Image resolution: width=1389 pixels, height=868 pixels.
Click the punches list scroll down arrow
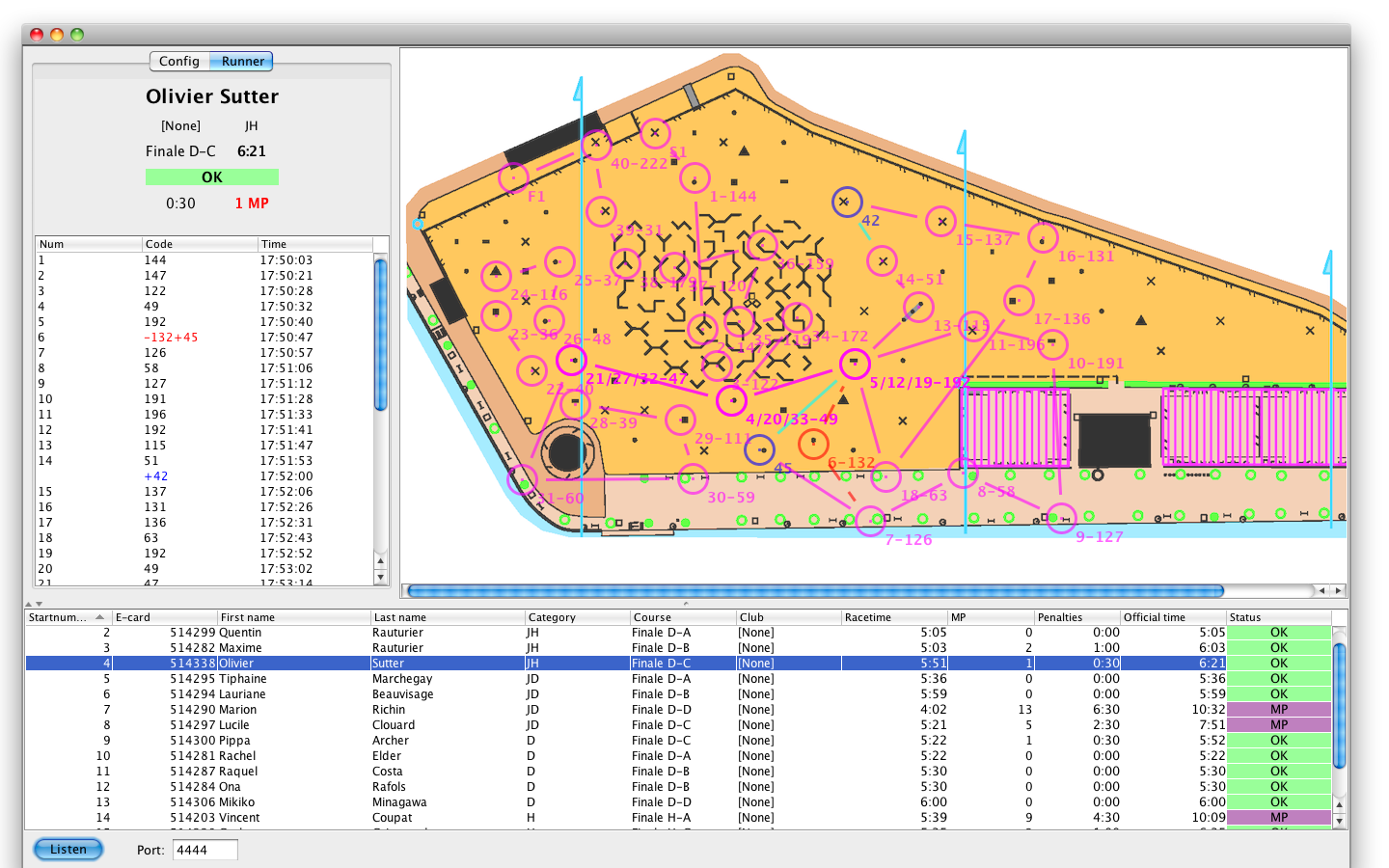pos(380,577)
